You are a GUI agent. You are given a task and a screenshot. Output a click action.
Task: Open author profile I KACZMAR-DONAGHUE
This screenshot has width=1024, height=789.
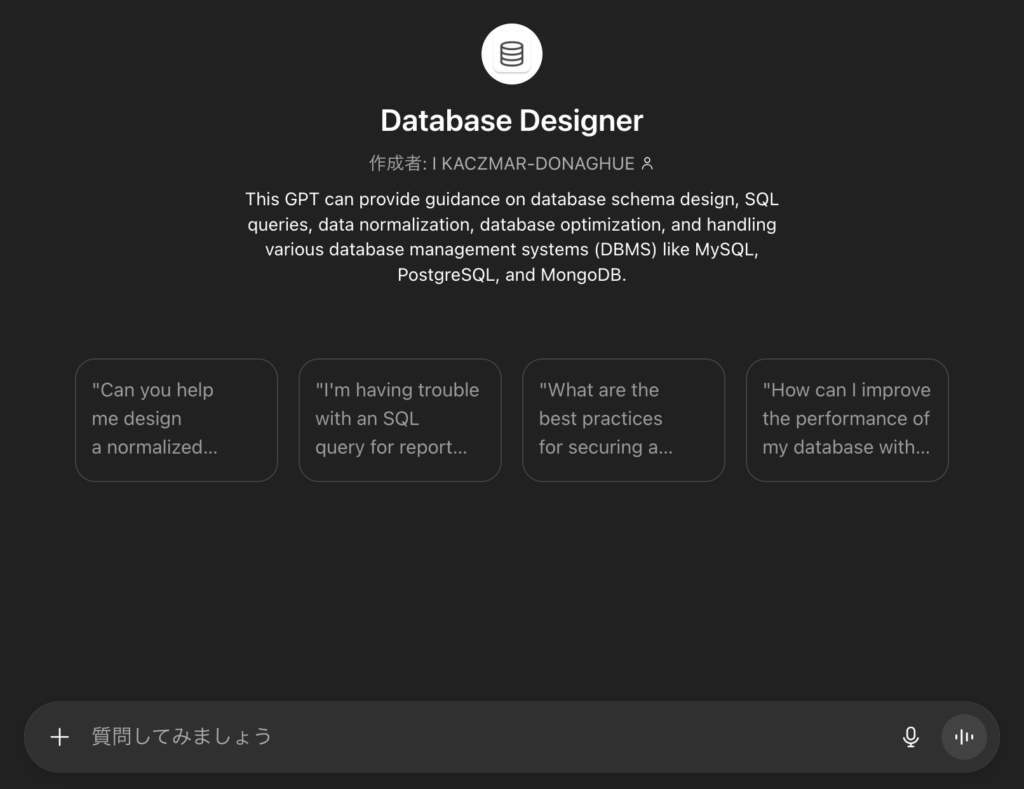point(533,164)
